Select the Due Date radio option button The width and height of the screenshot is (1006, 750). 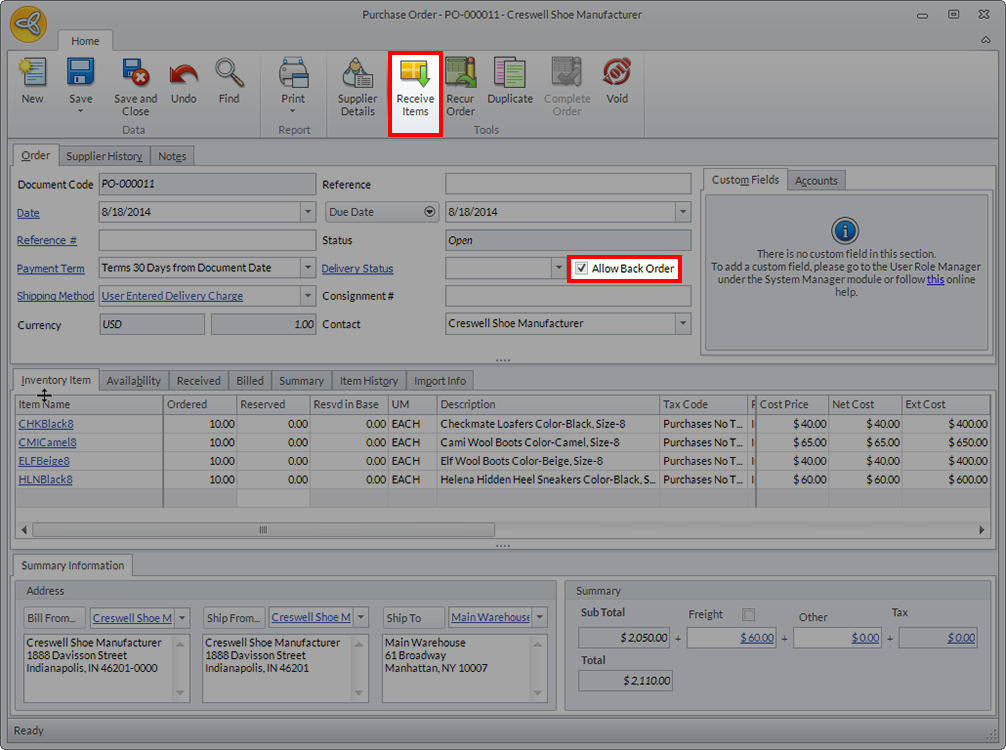click(x=430, y=212)
